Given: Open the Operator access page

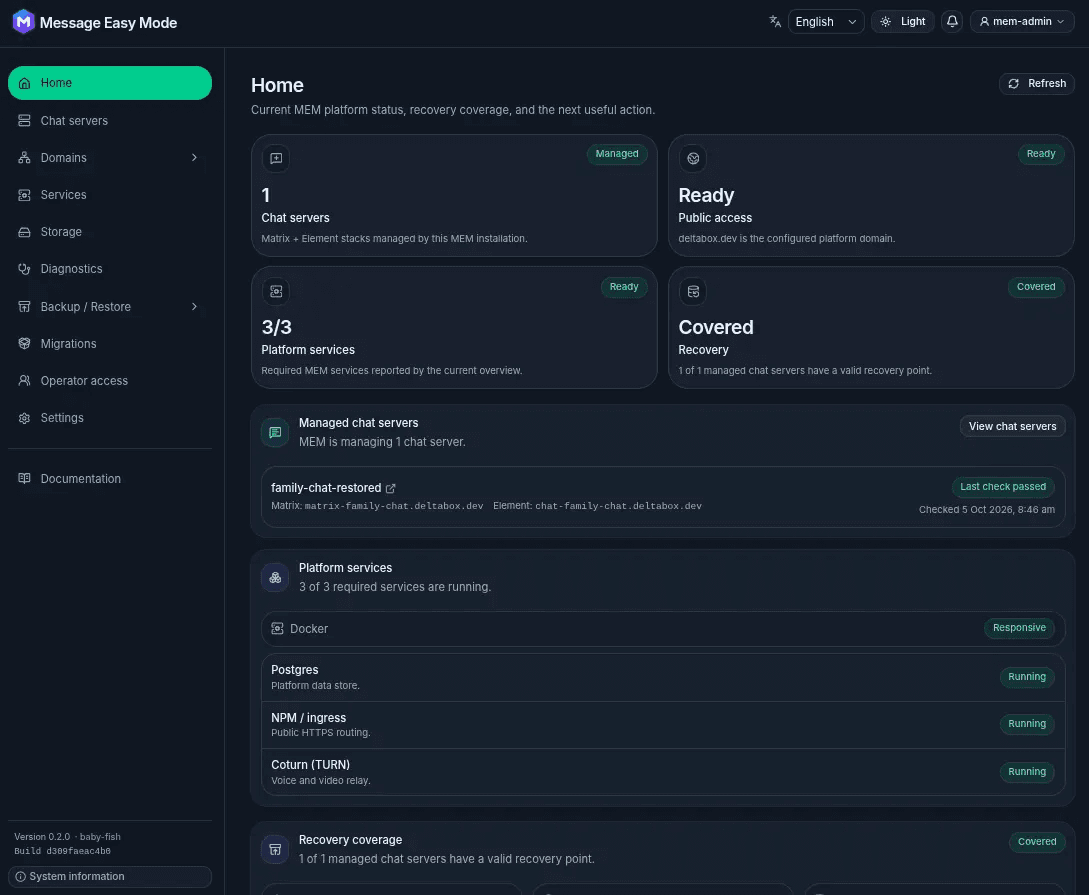Looking at the screenshot, I should tap(110, 380).
